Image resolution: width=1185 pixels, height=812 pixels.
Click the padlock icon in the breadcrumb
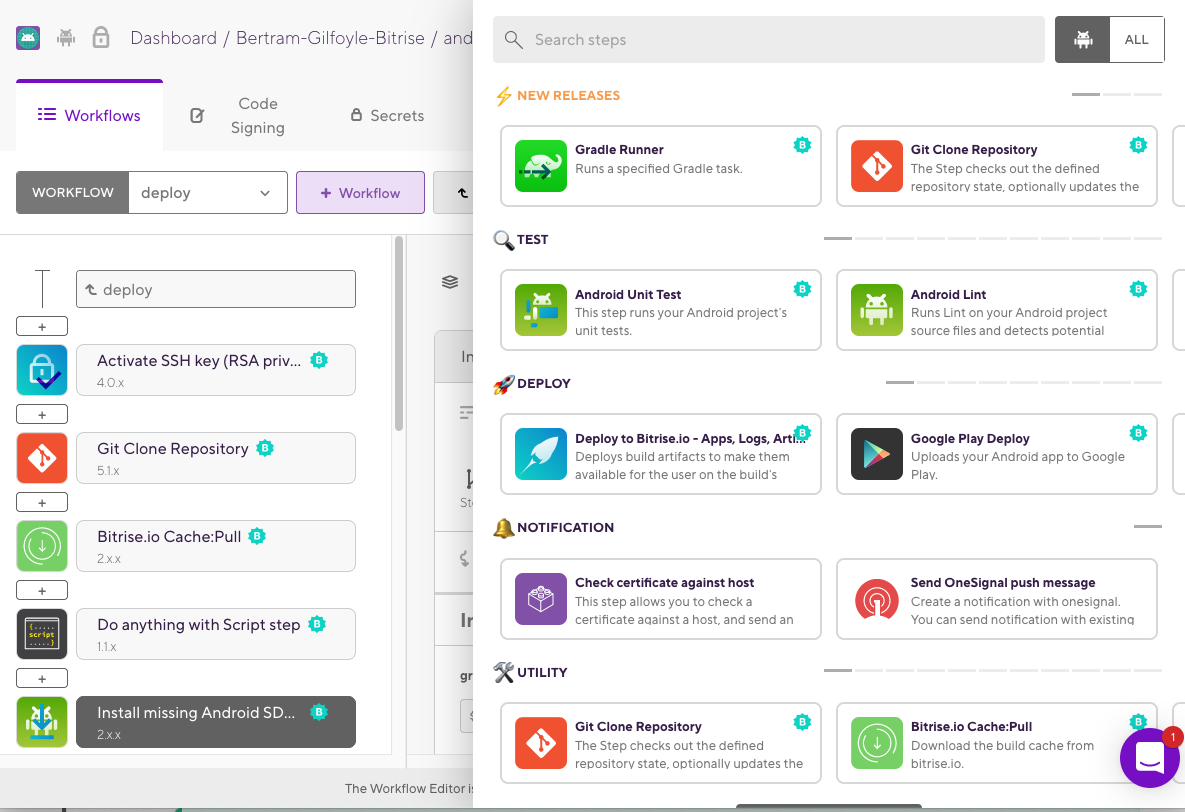point(101,38)
